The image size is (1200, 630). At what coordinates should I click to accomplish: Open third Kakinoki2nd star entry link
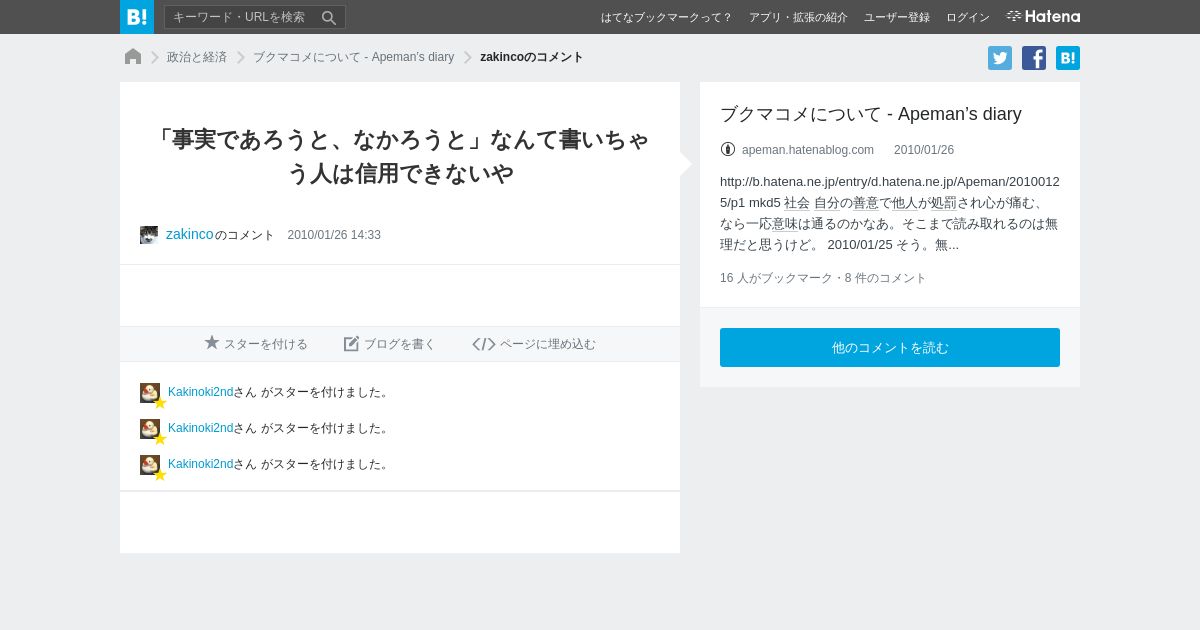tap(200, 464)
